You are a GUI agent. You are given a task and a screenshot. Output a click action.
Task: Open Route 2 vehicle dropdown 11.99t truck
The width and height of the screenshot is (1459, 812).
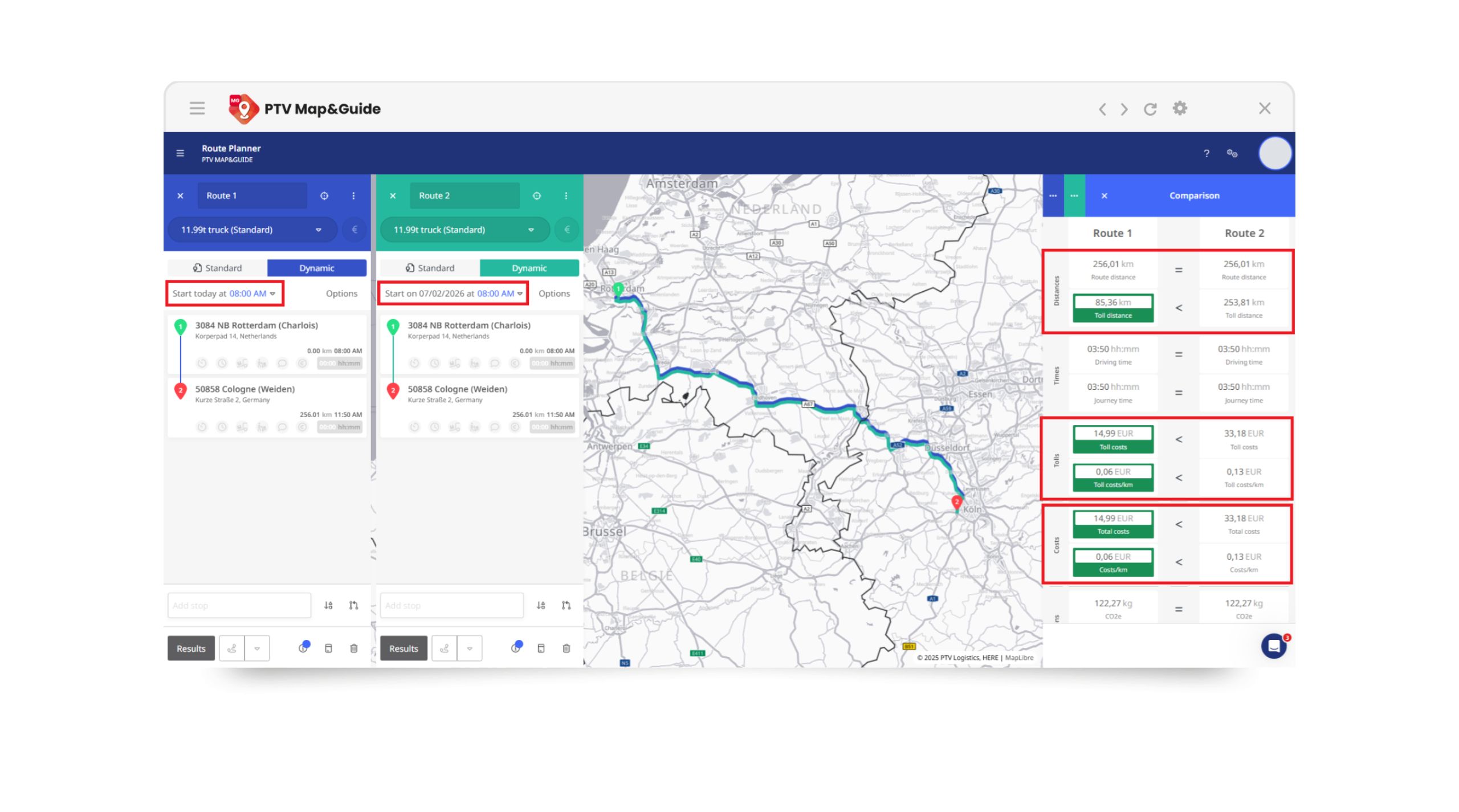(464, 230)
